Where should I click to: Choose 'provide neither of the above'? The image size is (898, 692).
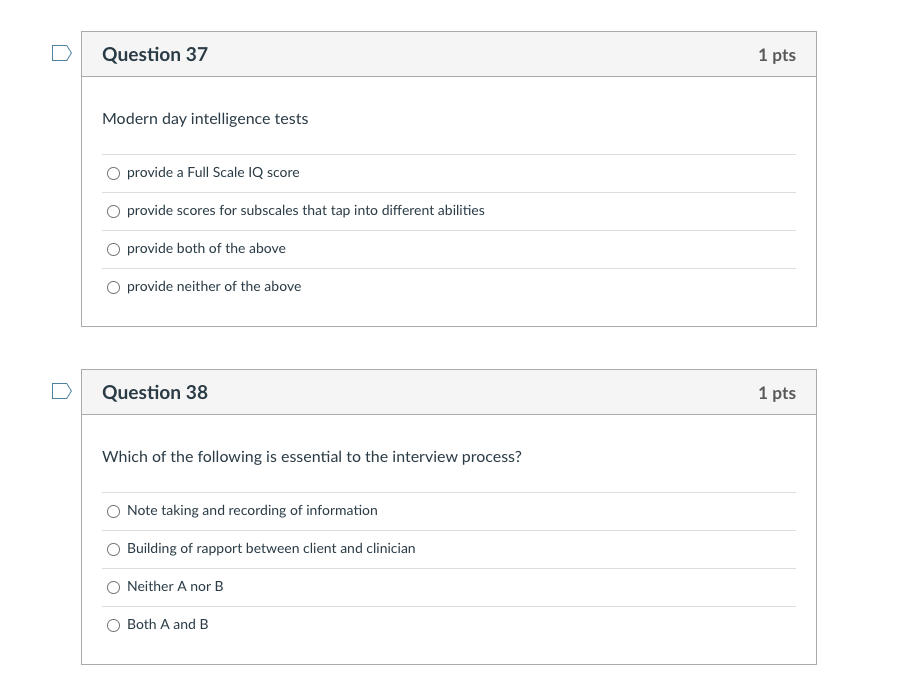pyautogui.click(x=113, y=287)
